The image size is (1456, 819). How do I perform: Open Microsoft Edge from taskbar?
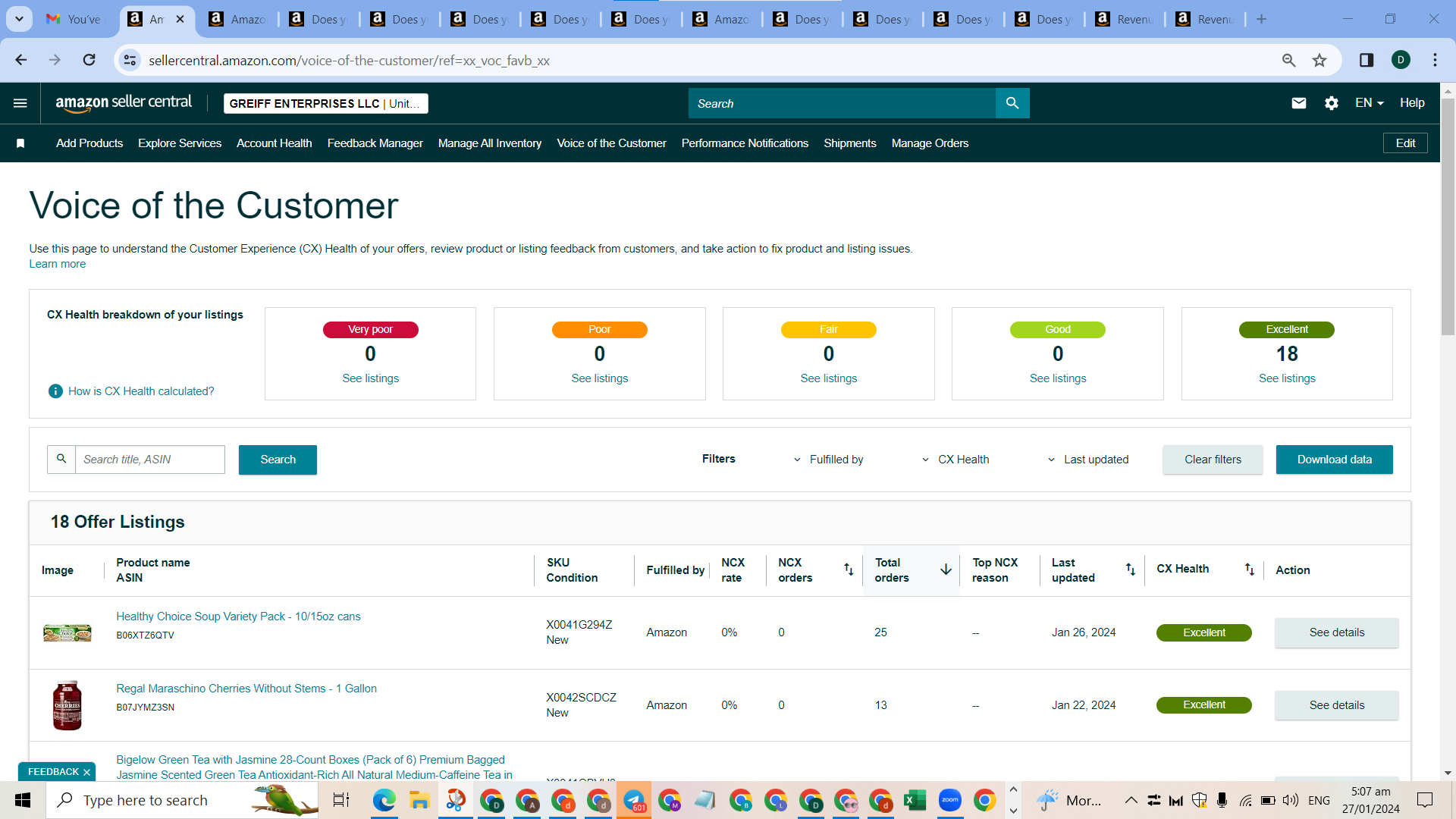click(x=384, y=800)
